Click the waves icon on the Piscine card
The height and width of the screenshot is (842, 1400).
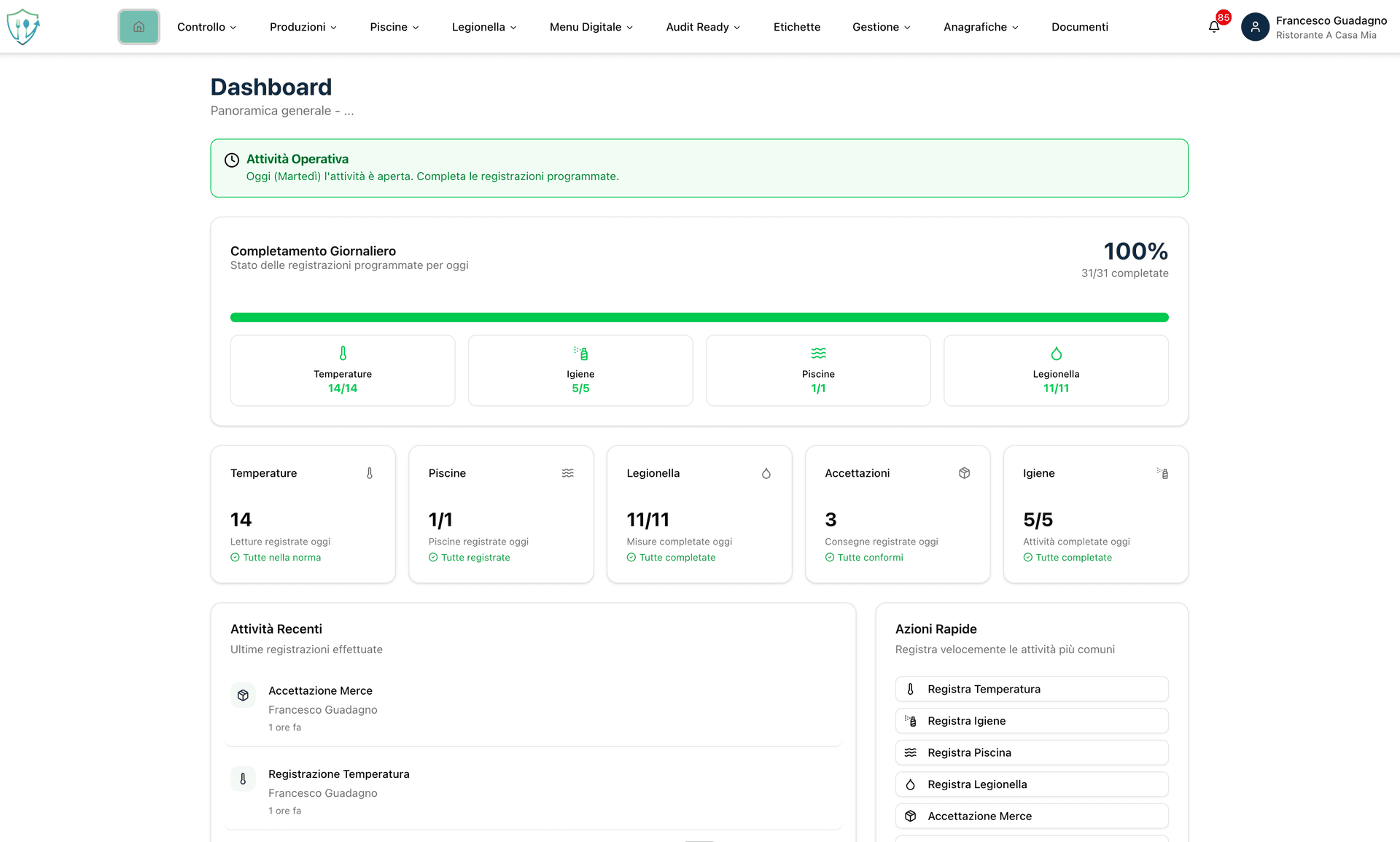568,473
